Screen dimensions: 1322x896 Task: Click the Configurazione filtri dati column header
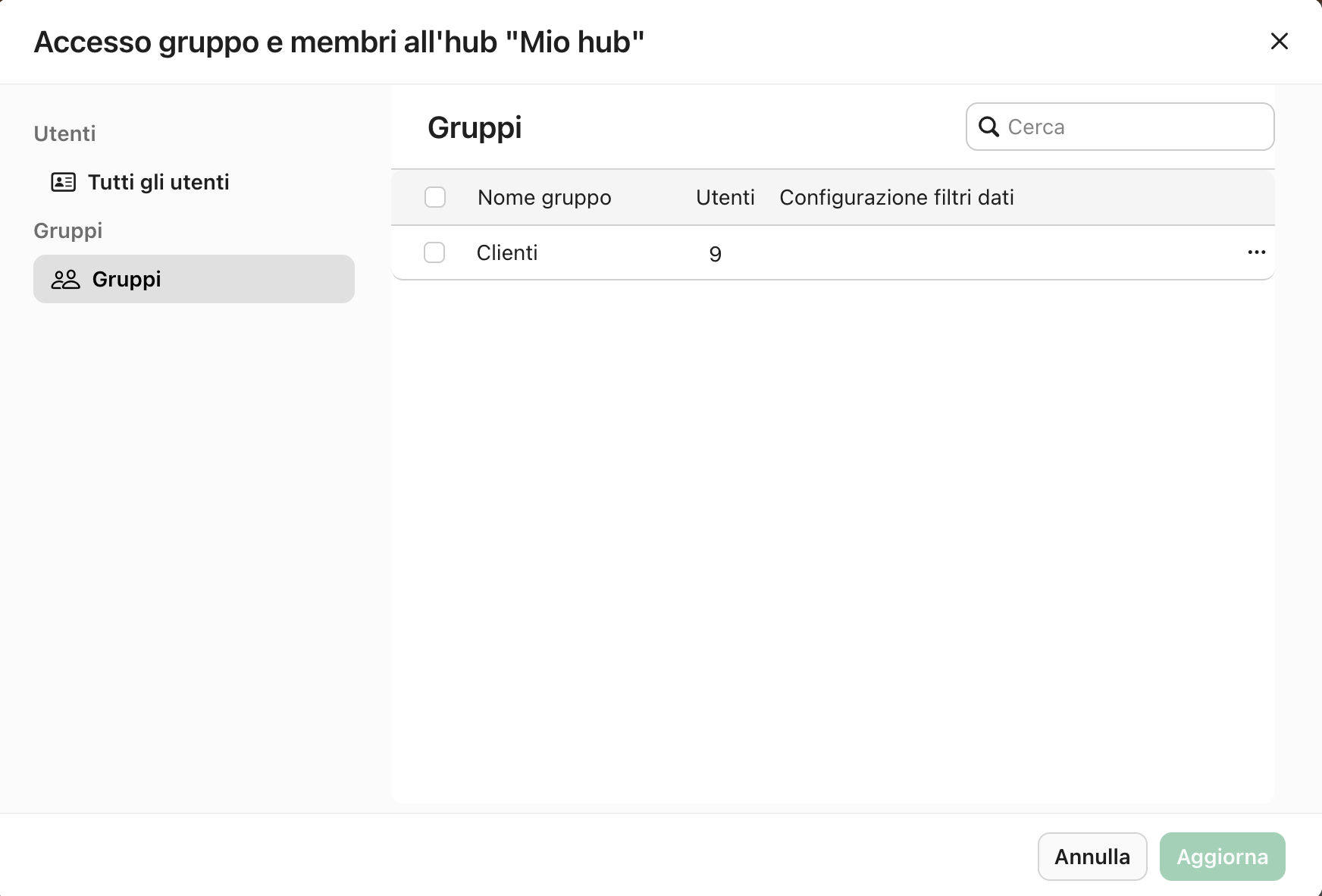click(897, 197)
